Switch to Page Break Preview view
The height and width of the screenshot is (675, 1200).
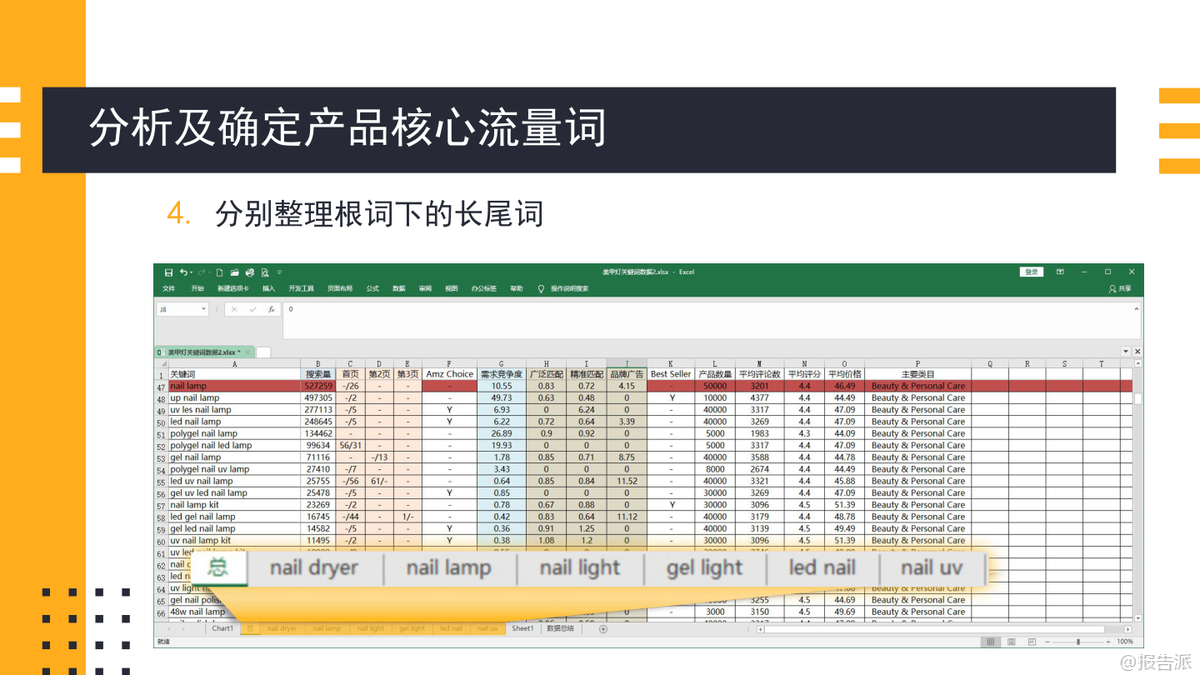1034,642
